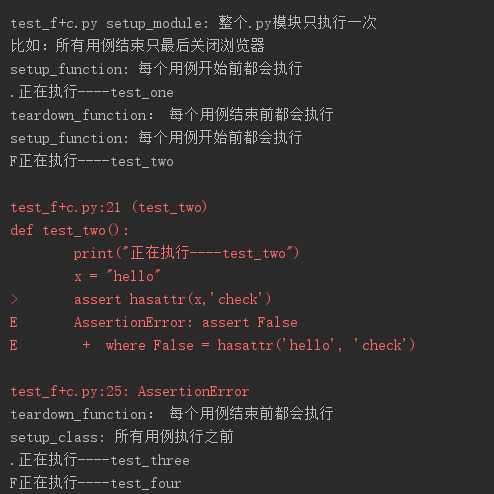This screenshot has width=494, height=494.
Task: Click the first setup_function output line
Action: point(156,69)
